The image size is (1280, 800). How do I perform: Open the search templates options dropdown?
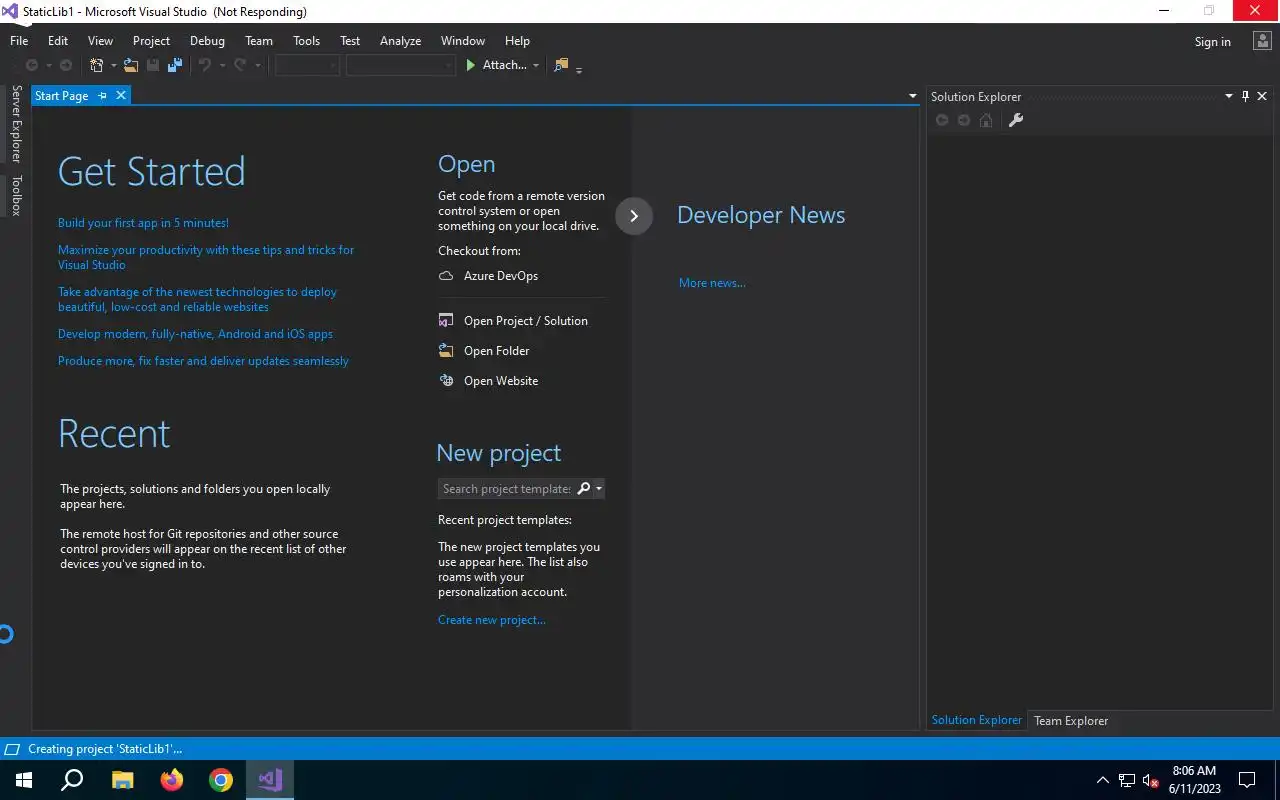599,489
